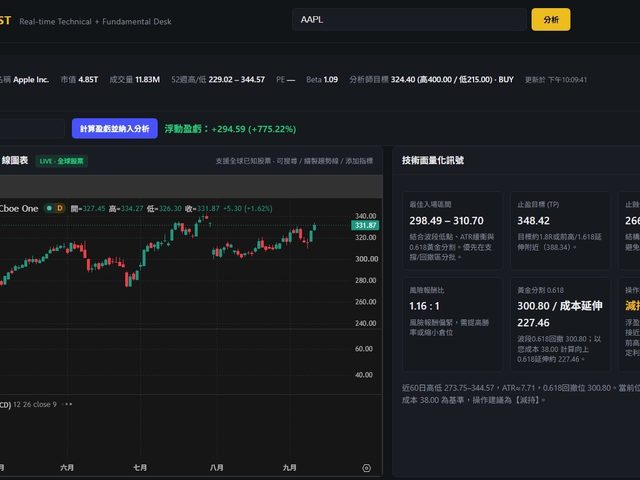Viewport: 640px width, 480px height.
Task: Open the MACD indicator more options dots
Action: (69, 404)
